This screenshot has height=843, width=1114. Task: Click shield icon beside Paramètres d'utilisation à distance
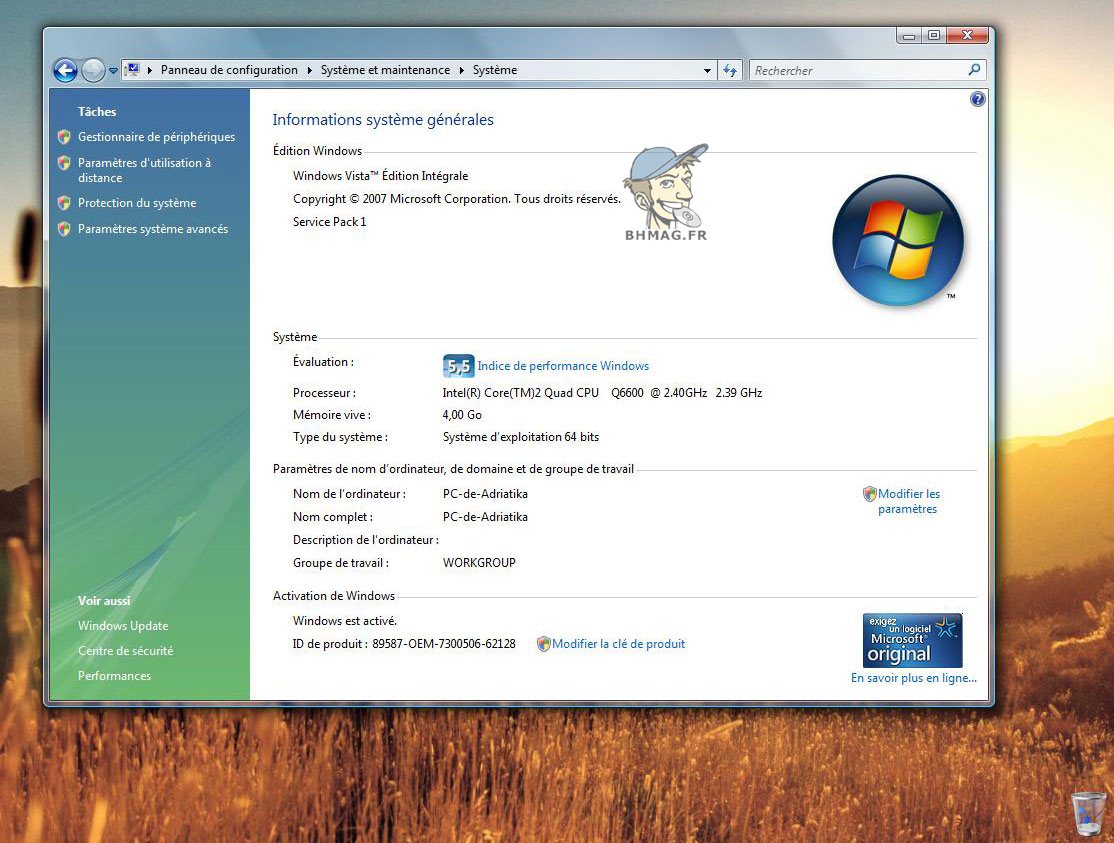point(64,163)
